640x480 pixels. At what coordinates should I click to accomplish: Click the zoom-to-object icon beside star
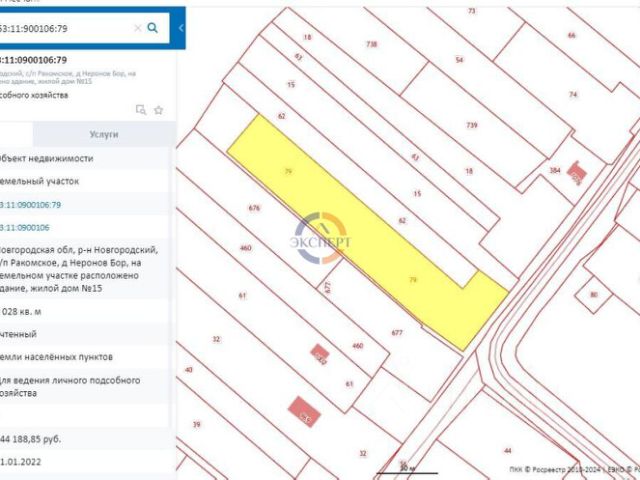coord(141,110)
